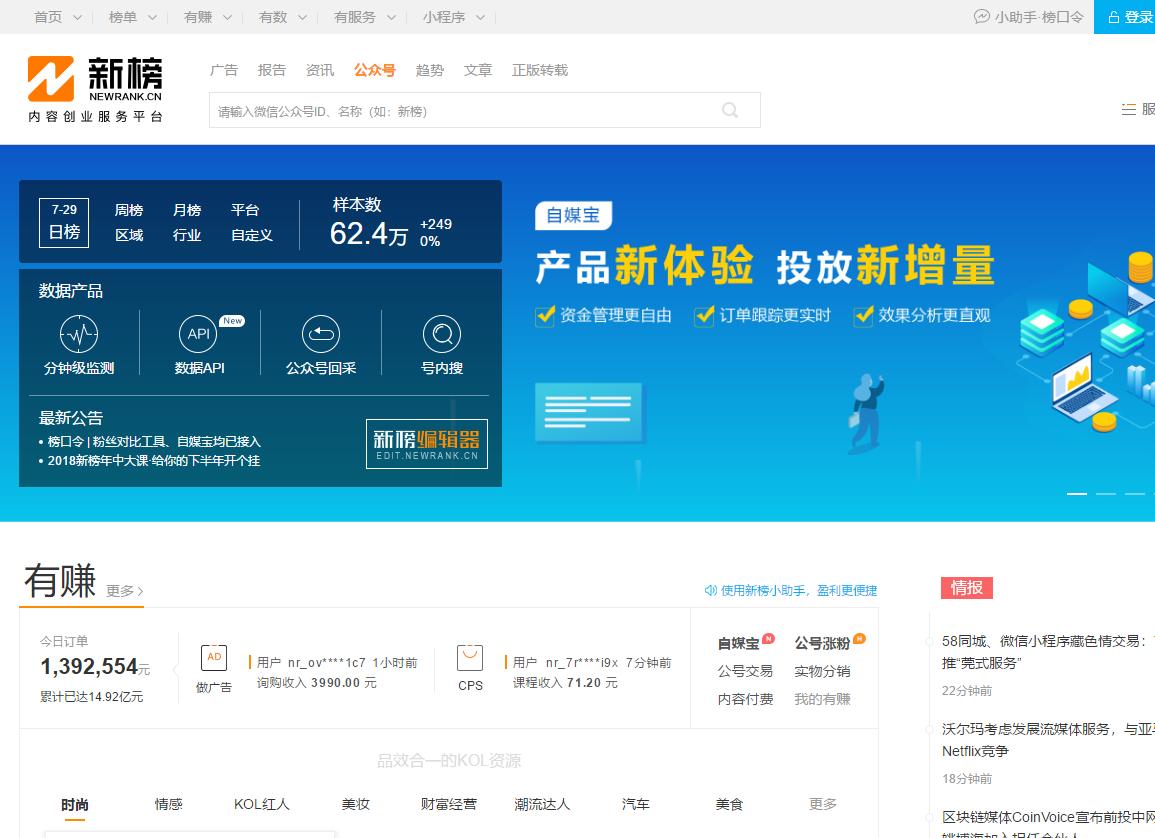The image size is (1155, 838).
Task: Expand the 小程序 dropdown
Action: pos(452,16)
